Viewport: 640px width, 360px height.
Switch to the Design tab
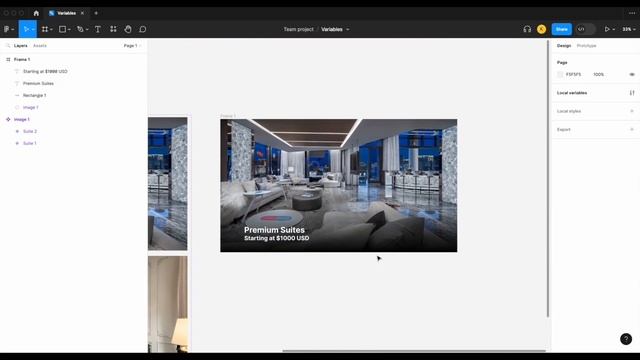[564, 46]
